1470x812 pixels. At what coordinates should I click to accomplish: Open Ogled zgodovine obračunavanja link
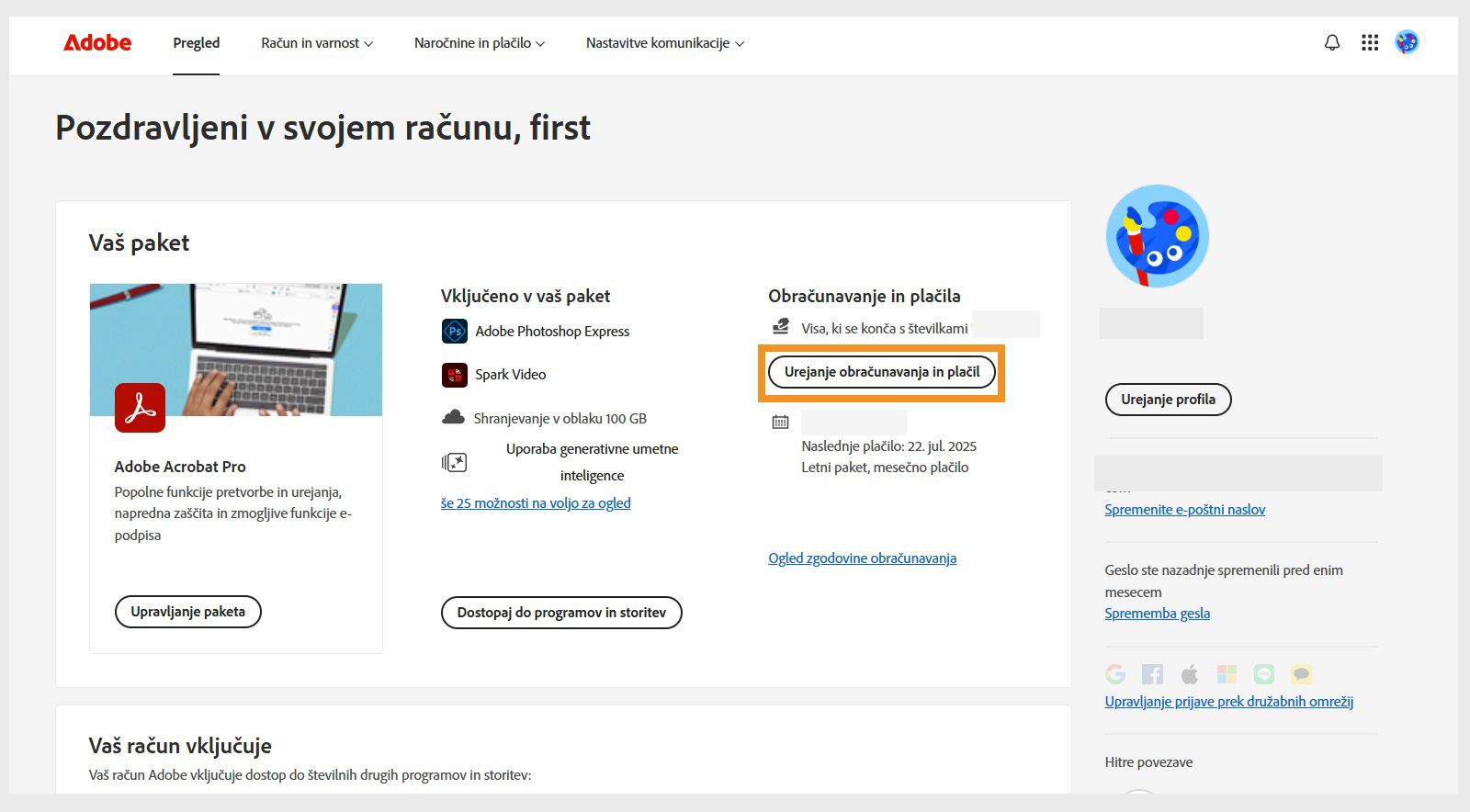[x=862, y=558]
